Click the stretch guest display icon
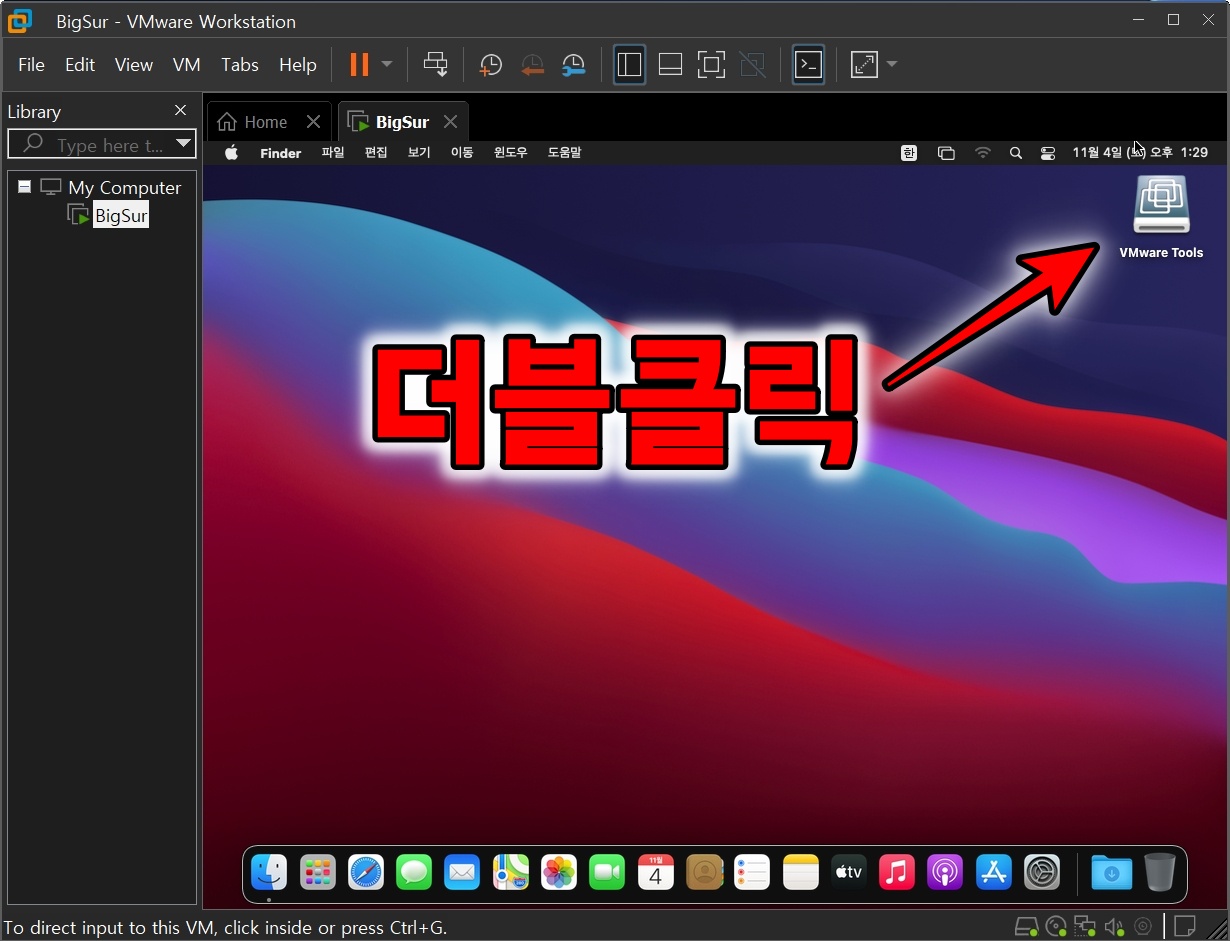 (x=863, y=65)
